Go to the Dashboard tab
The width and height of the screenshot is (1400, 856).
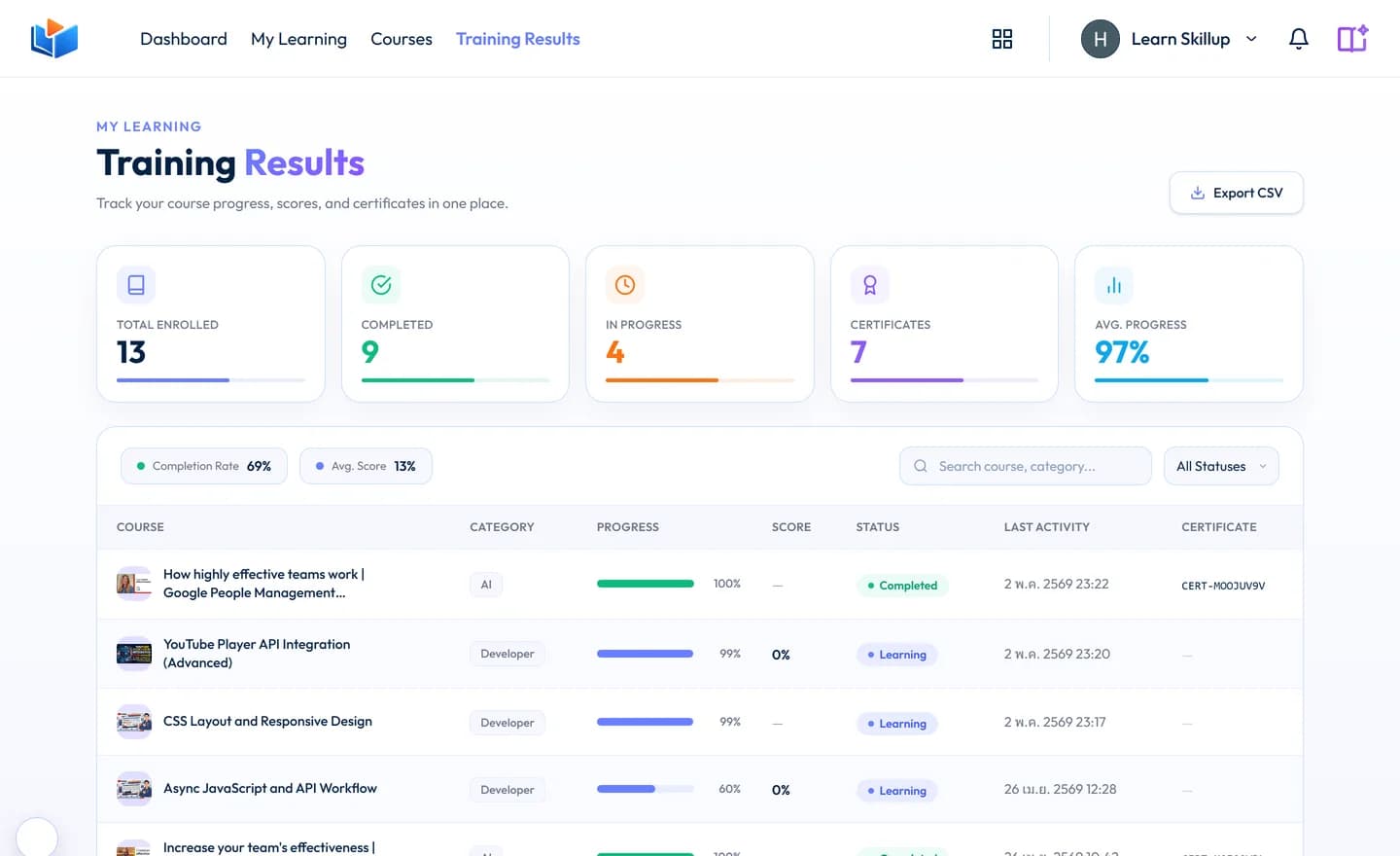point(184,39)
